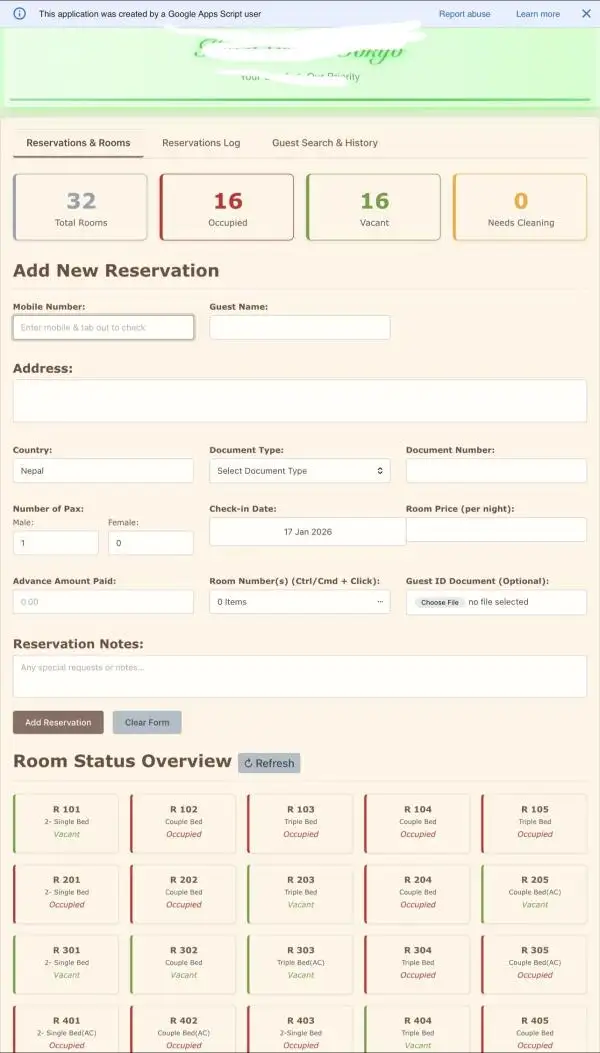
Task: Select the Reservations & Rooms tab
Action: 78,143
